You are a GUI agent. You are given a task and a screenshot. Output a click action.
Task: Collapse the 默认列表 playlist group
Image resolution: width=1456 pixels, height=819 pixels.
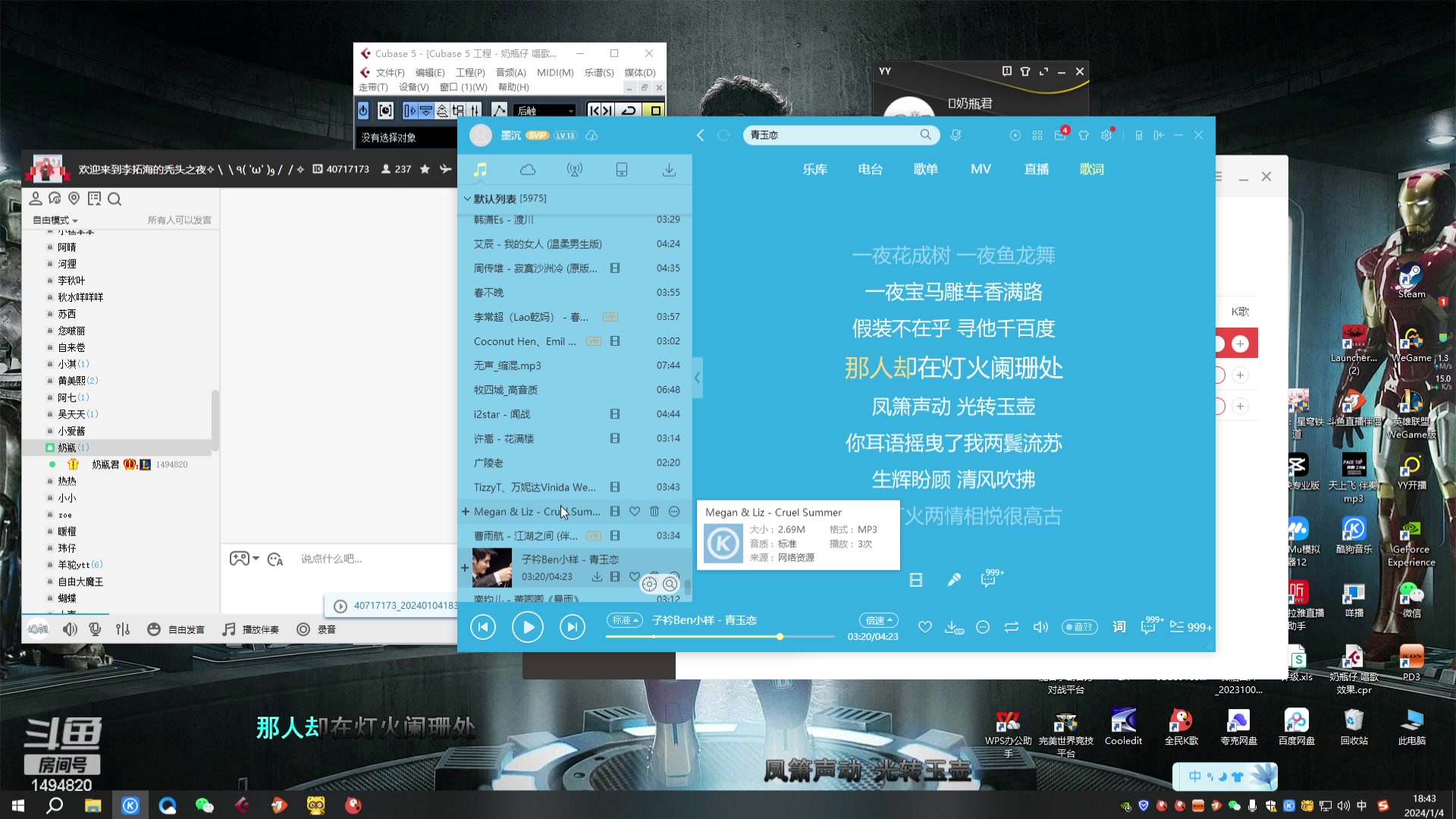click(467, 199)
